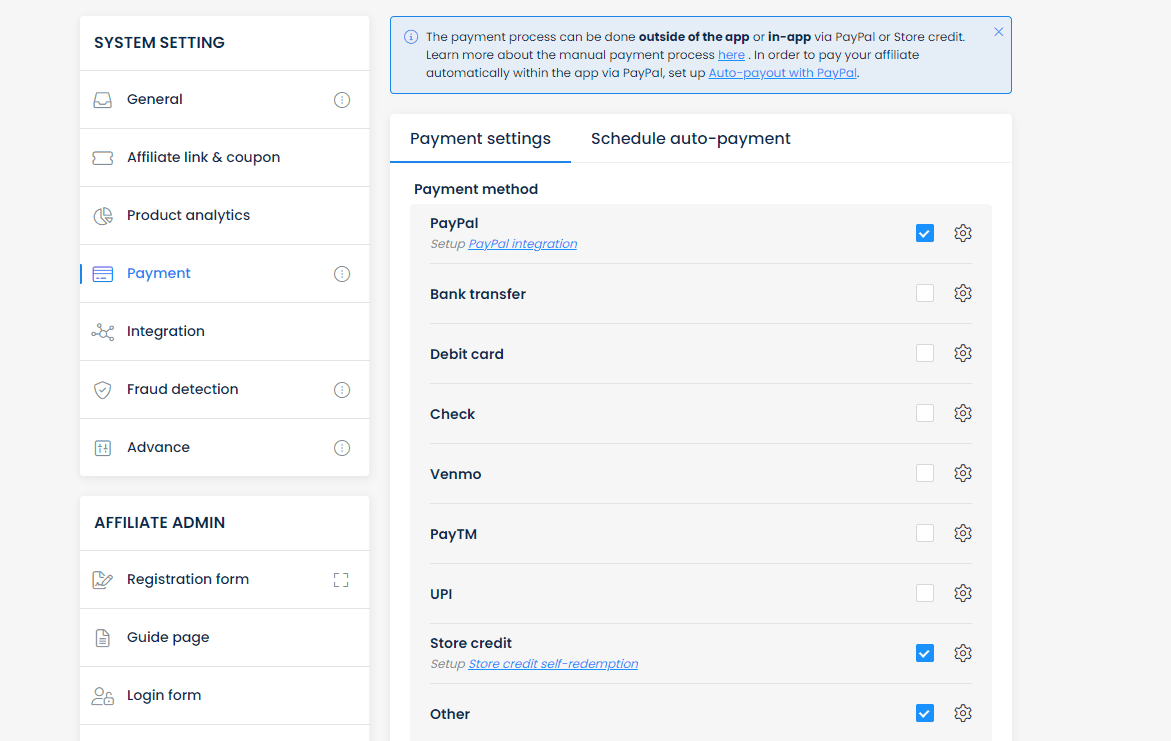Click info icon next to Fraud detection
This screenshot has width=1171, height=741.
pyautogui.click(x=342, y=390)
